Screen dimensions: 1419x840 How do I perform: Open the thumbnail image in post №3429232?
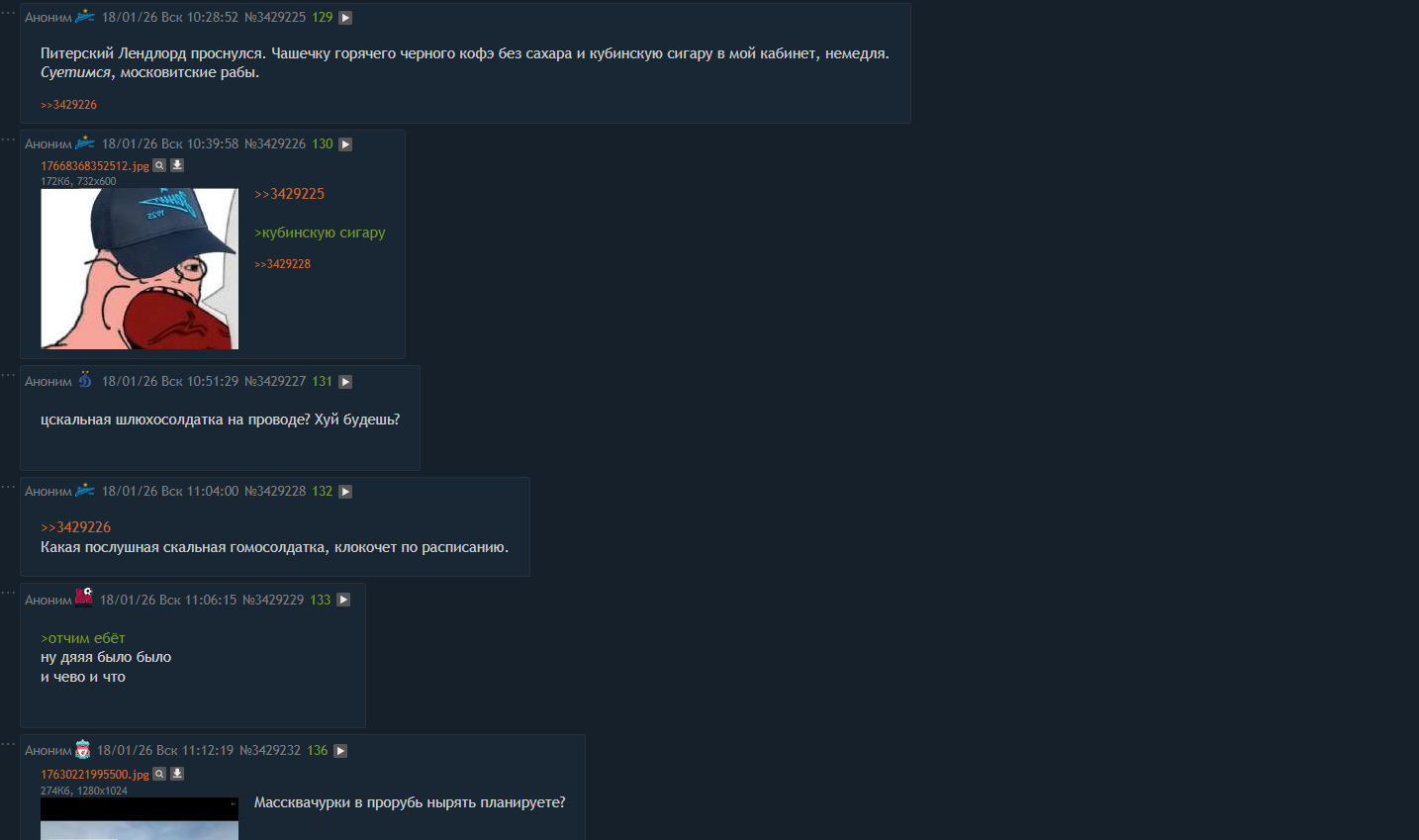pyautogui.click(x=140, y=818)
